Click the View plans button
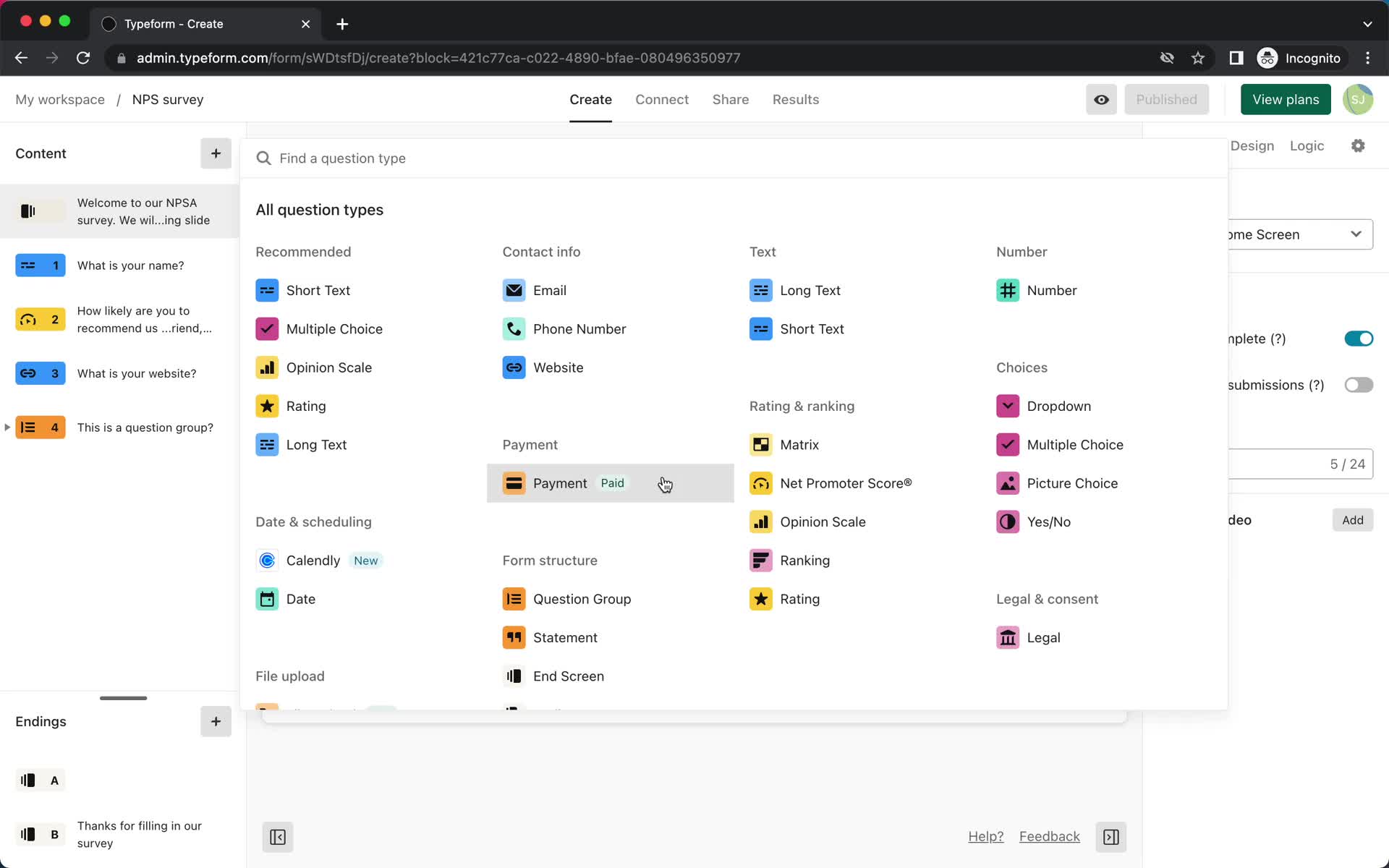This screenshot has width=1389, height=868. [1286, 100]
